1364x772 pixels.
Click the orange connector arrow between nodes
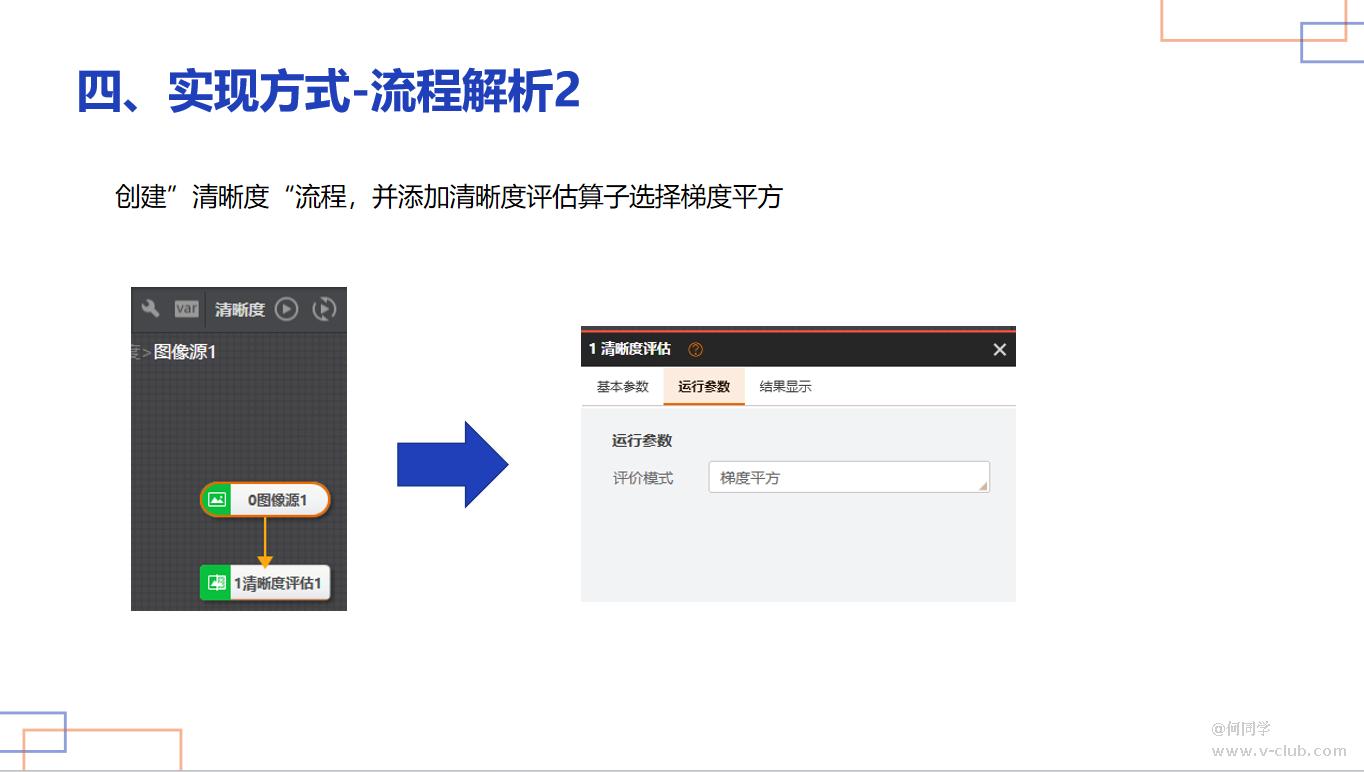point(265,542)
